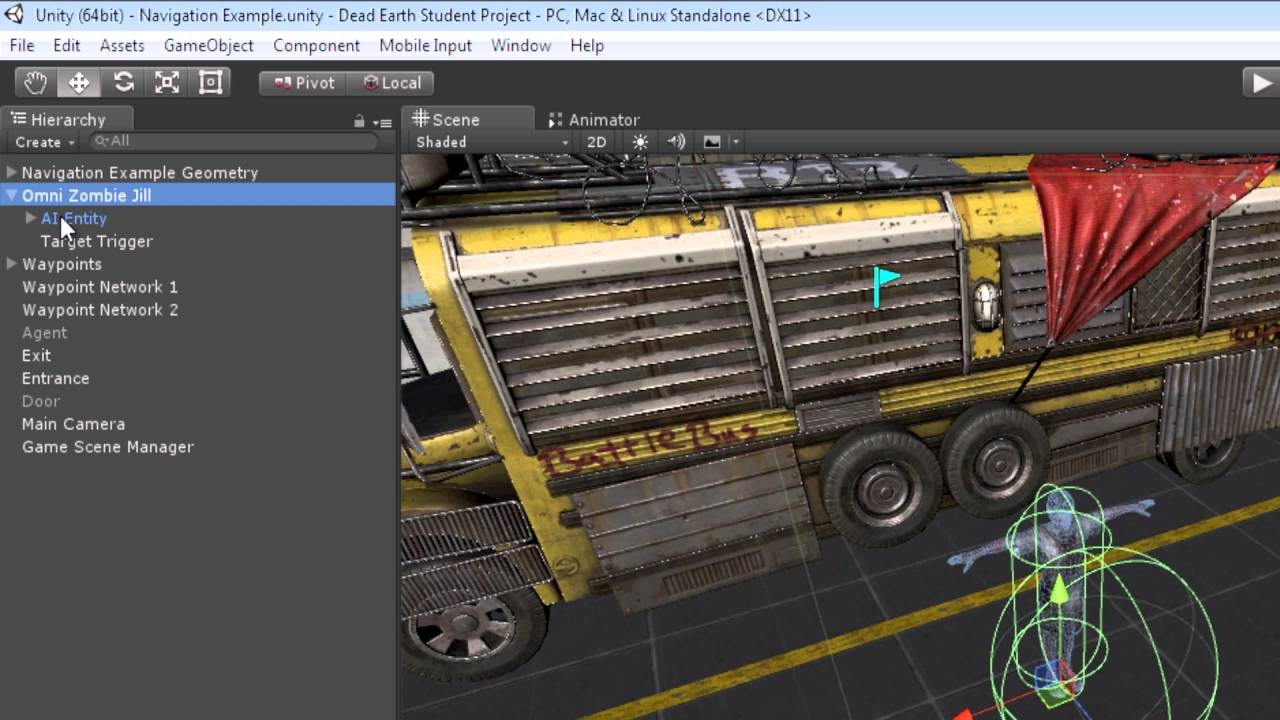The height and width of the screenshot is (720, 1280).
Task: Select Game Scene Manager object
Action: pyautogui.click(x=107, y=447)
